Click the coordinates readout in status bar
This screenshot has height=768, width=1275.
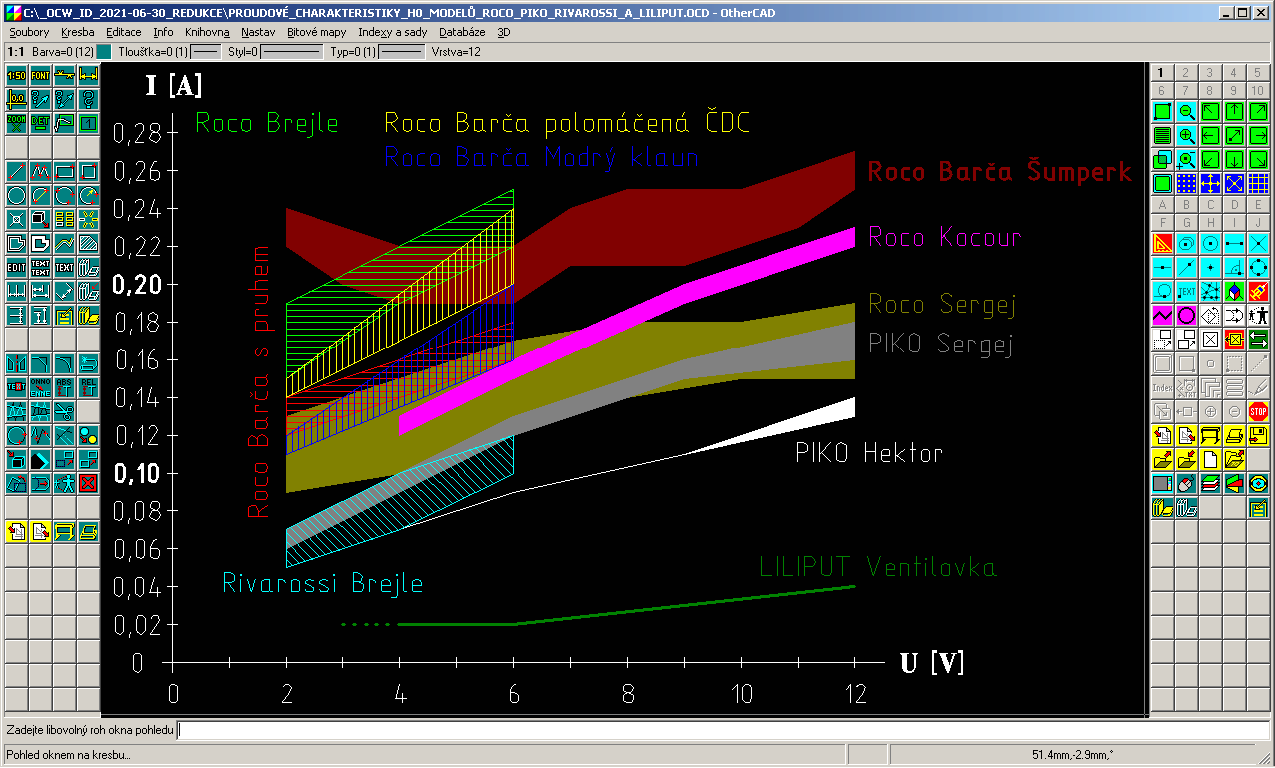pyautogui.click(x=1072, y=754)
